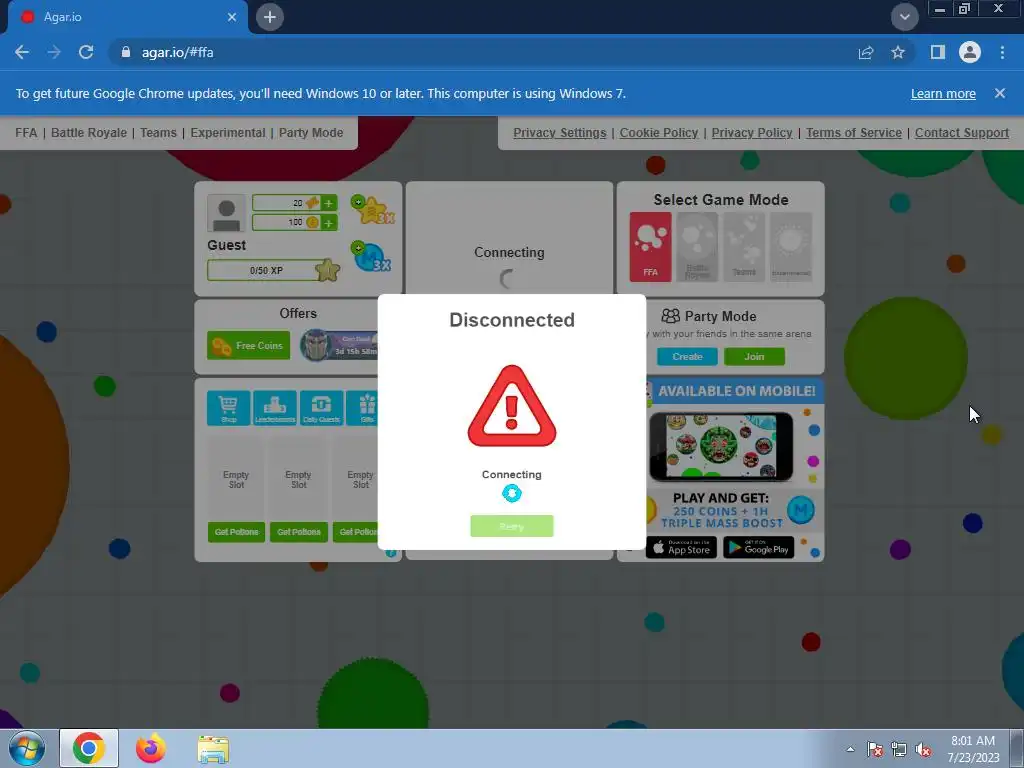Image resolution: width=1024 pixels, height=768 pixels.
Task: Click the Retry button in Disconnected dialog
Action: (512, 526)
